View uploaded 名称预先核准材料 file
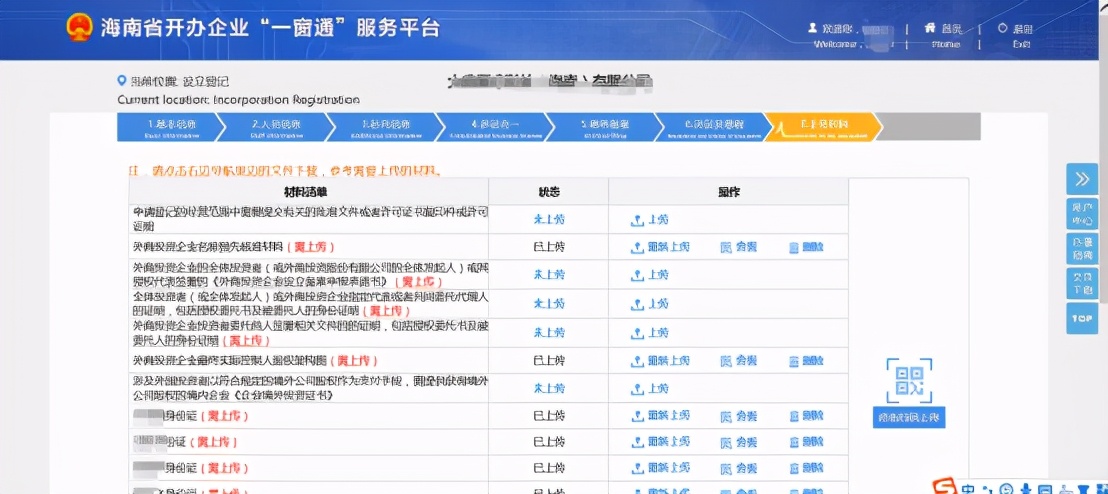Screen dimensions: 1108x494 pyautogui.click(x=738, y=247)
